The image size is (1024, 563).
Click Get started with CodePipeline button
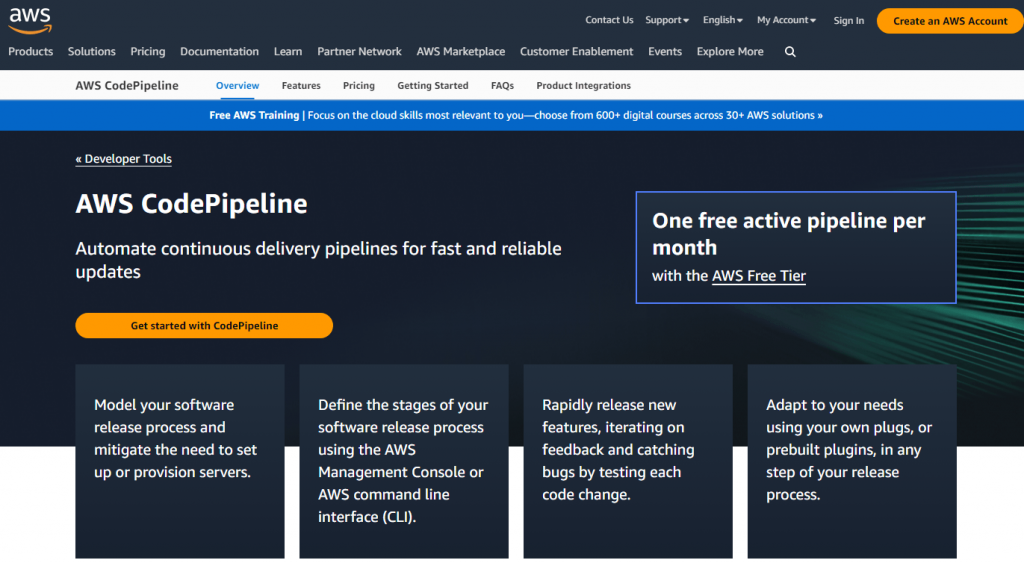tap(204, 325)
